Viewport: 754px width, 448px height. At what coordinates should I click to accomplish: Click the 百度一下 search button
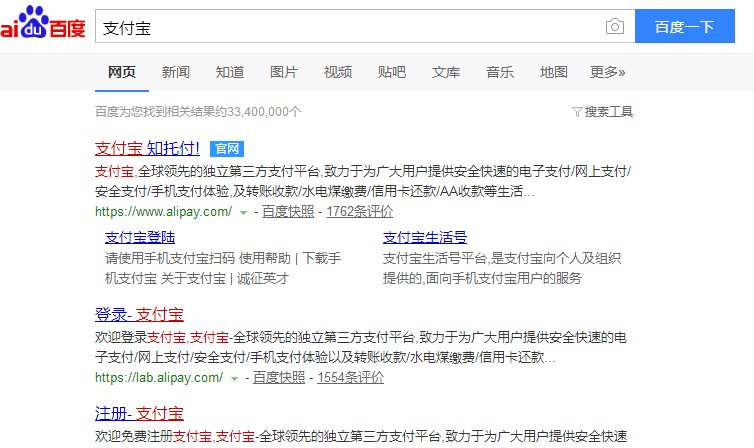[x=684, y=26]
